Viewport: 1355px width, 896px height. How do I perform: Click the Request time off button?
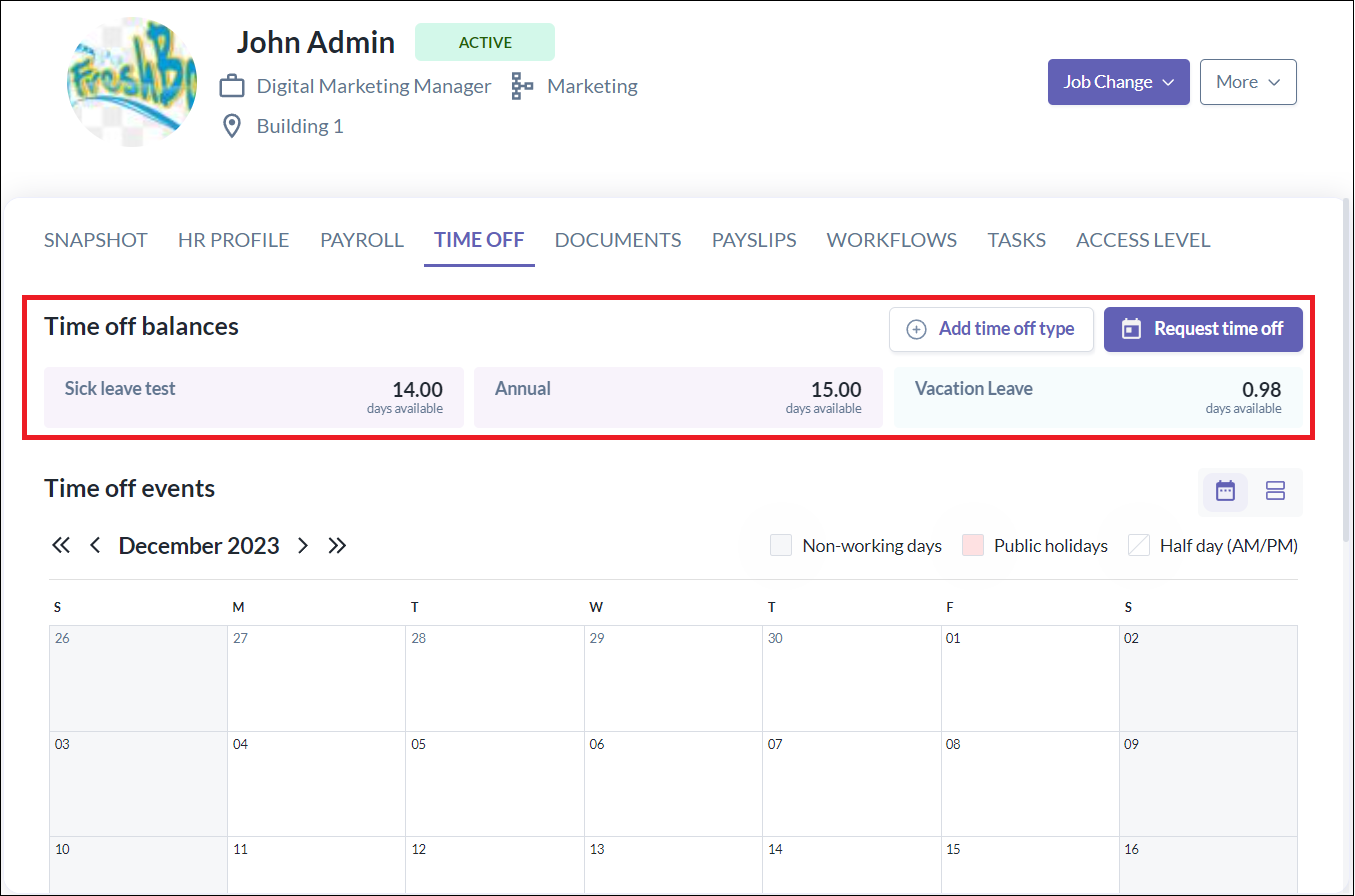click(x=1203, y=329)
